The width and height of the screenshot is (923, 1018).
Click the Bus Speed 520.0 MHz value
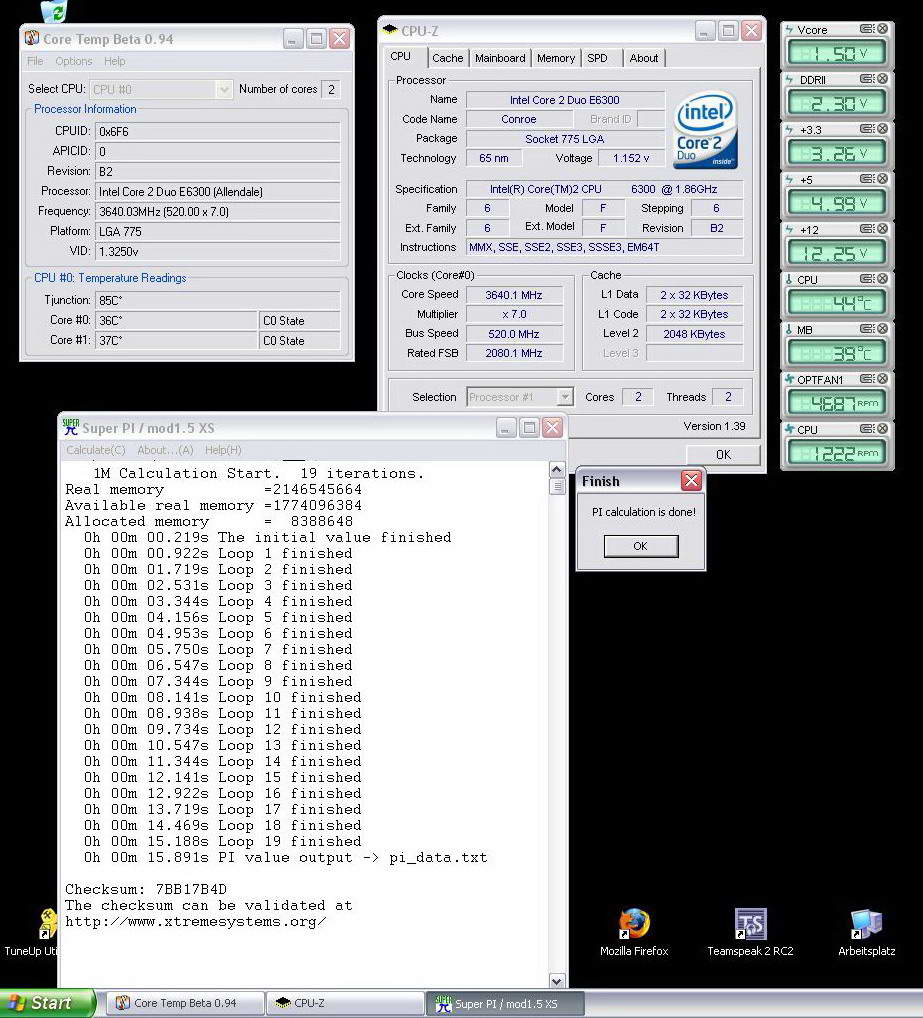[x=513, y=334]
